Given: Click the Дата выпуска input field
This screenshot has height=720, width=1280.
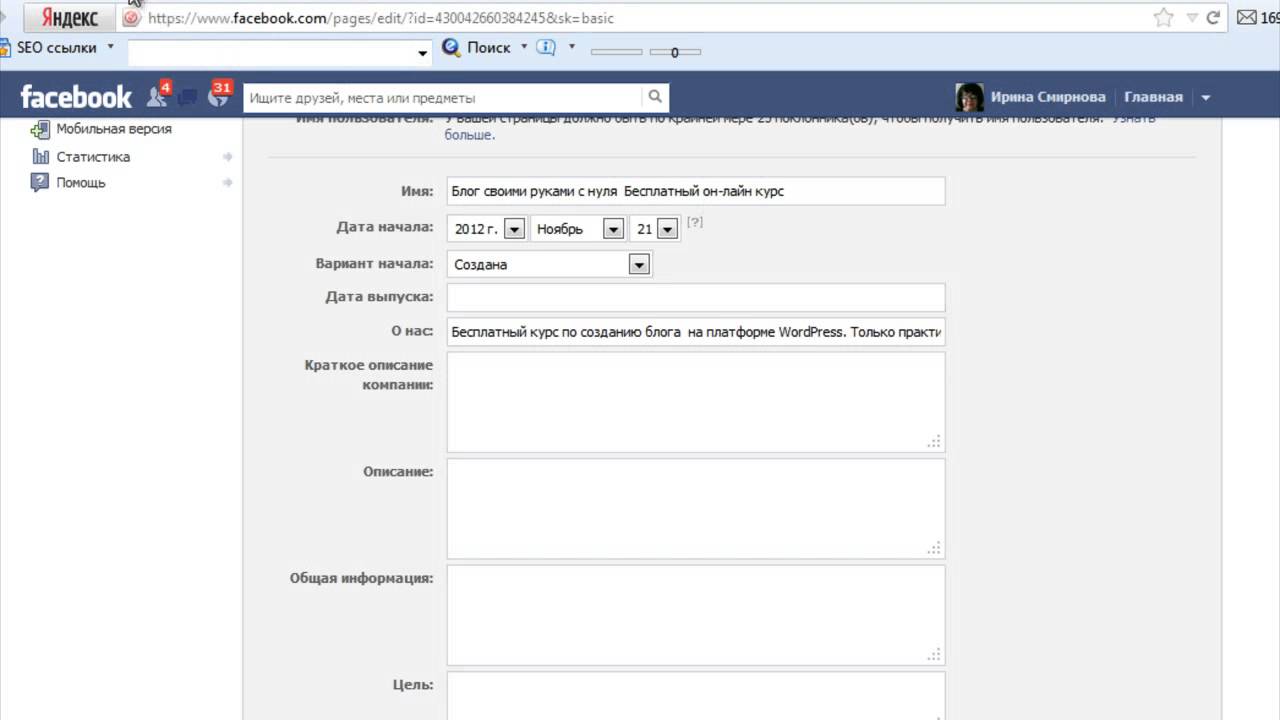Looking at the screenshot, I should tap(696, 297).
